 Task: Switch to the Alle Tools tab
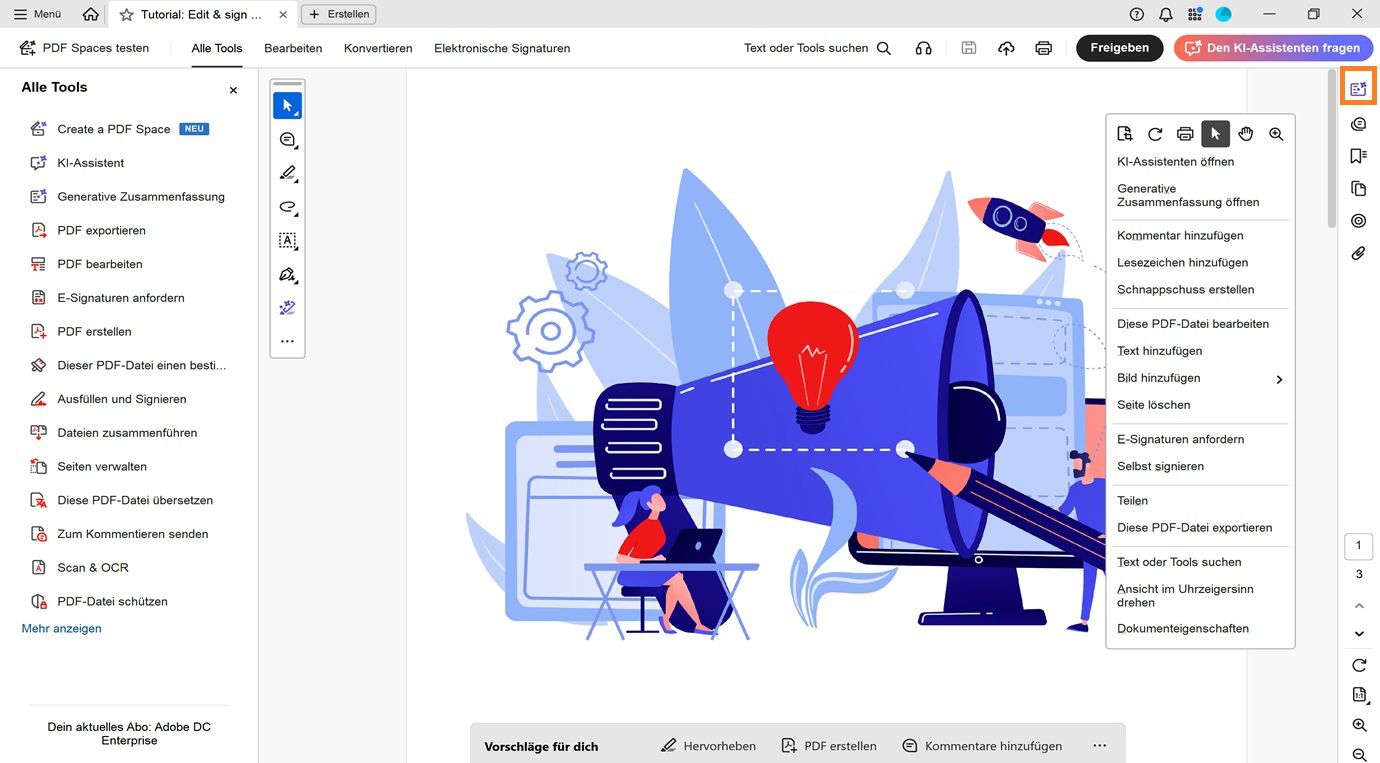(x=217, y=48)
